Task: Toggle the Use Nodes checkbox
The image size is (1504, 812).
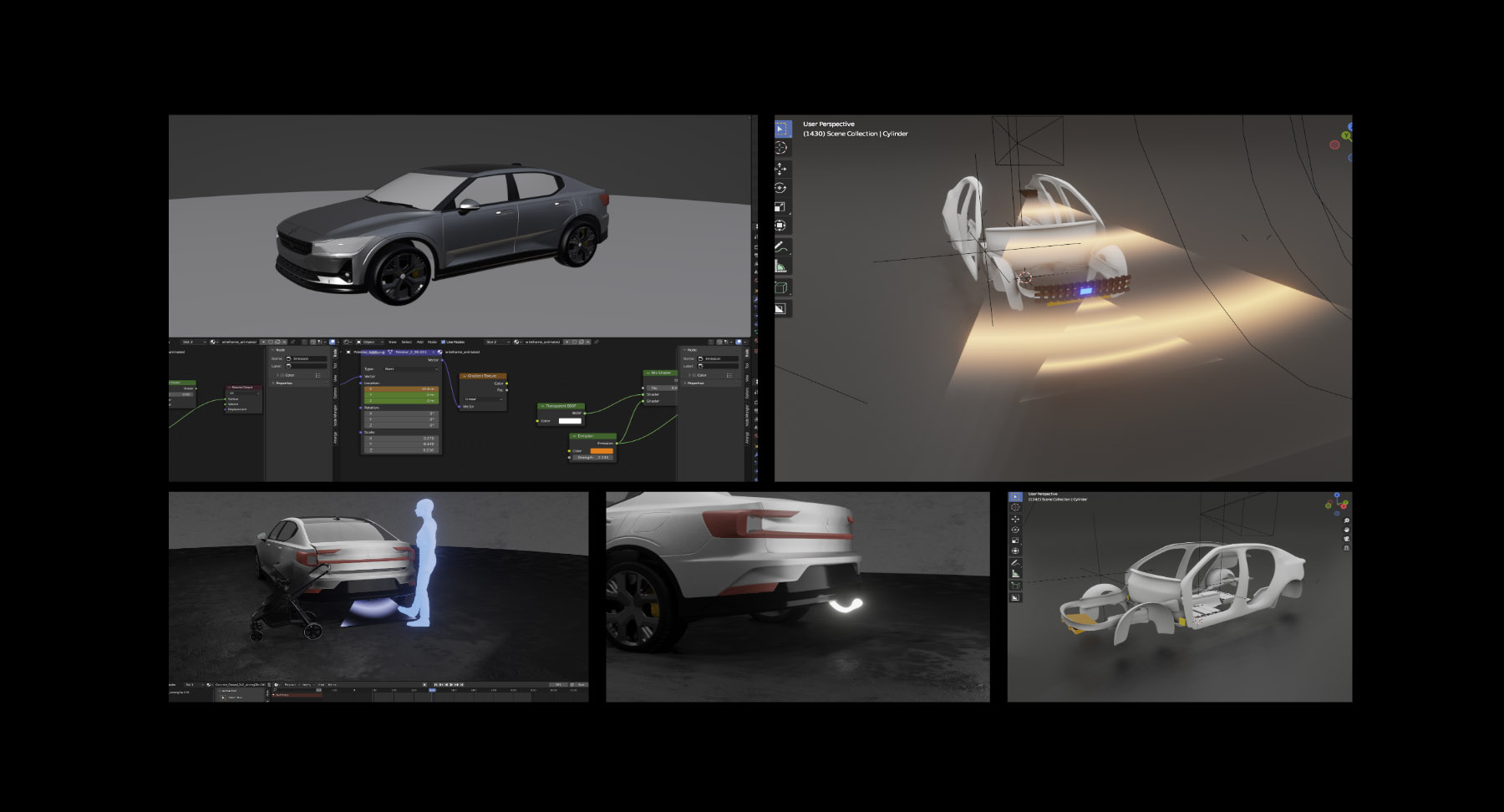Action: point(444,342)
